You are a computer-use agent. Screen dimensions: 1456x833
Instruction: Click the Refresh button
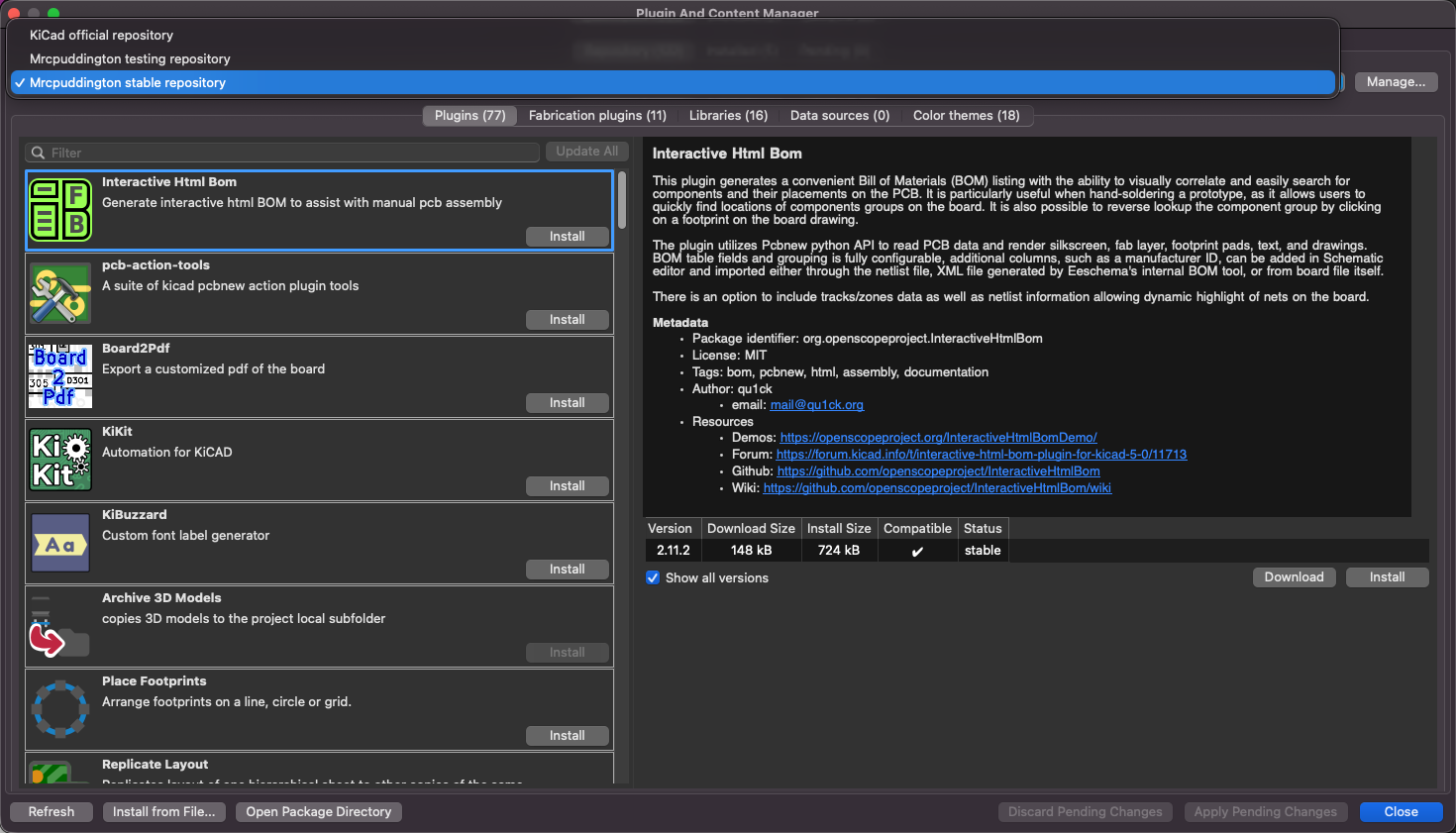coord(52,812)
